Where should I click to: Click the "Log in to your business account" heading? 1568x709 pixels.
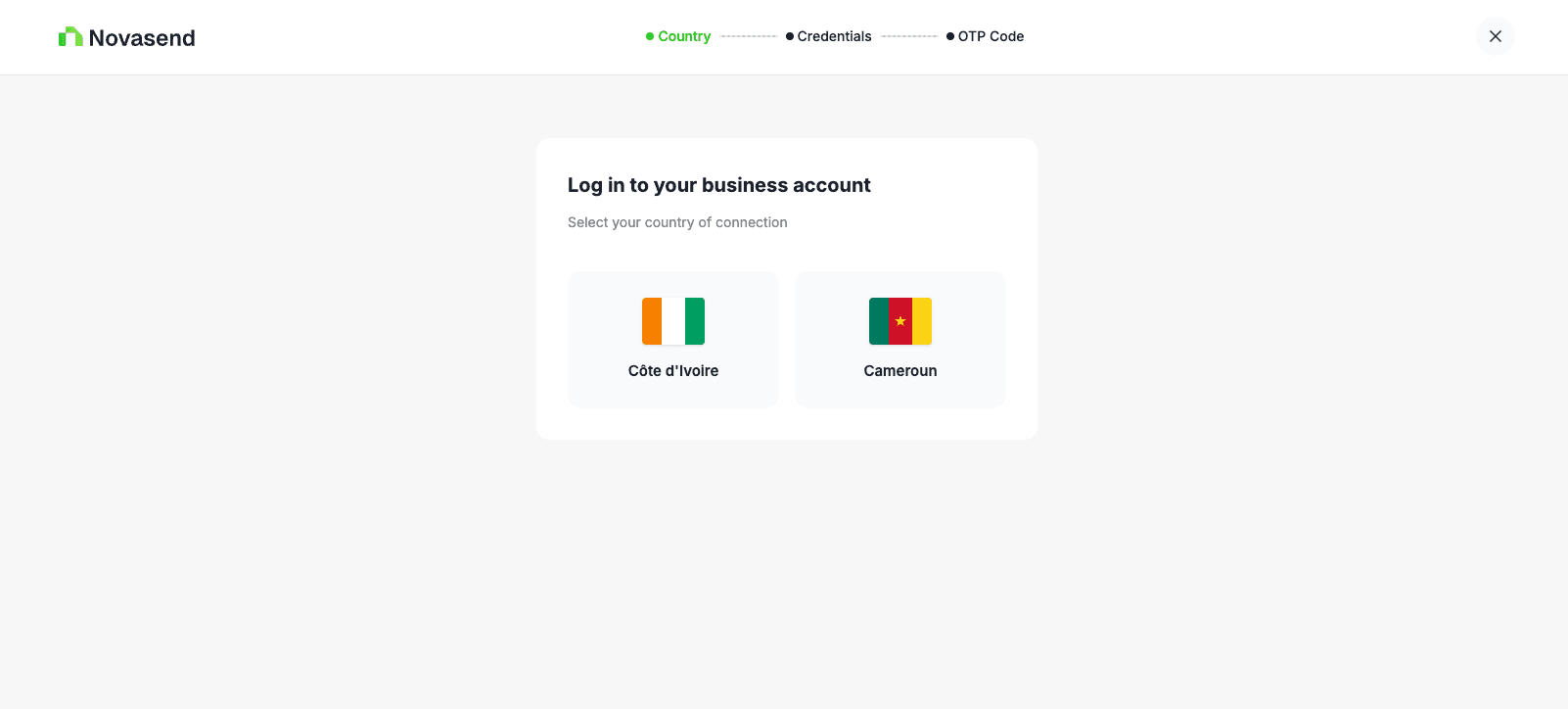pos(718,185)
